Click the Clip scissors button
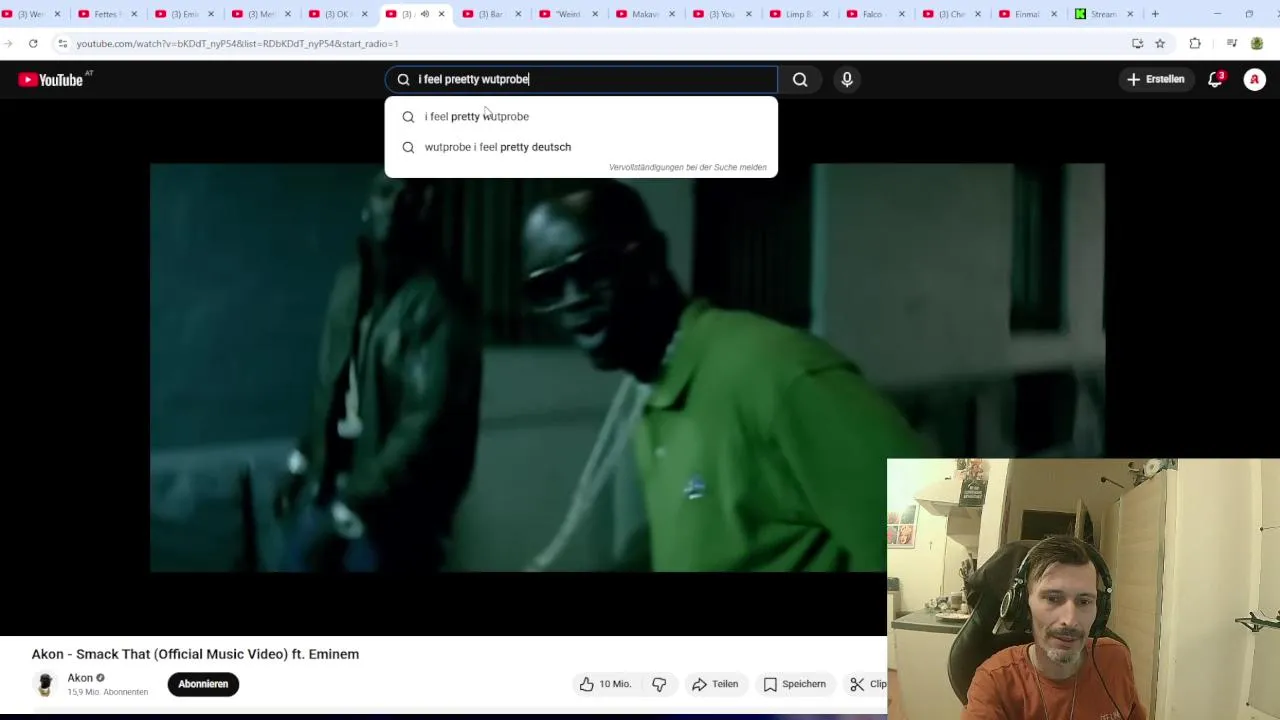 [x=867, y=684]
